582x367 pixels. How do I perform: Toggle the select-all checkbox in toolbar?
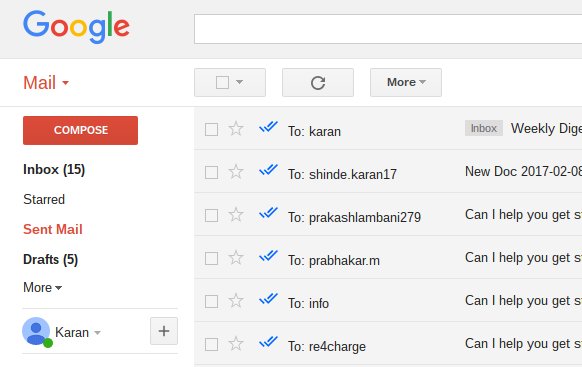222,82
